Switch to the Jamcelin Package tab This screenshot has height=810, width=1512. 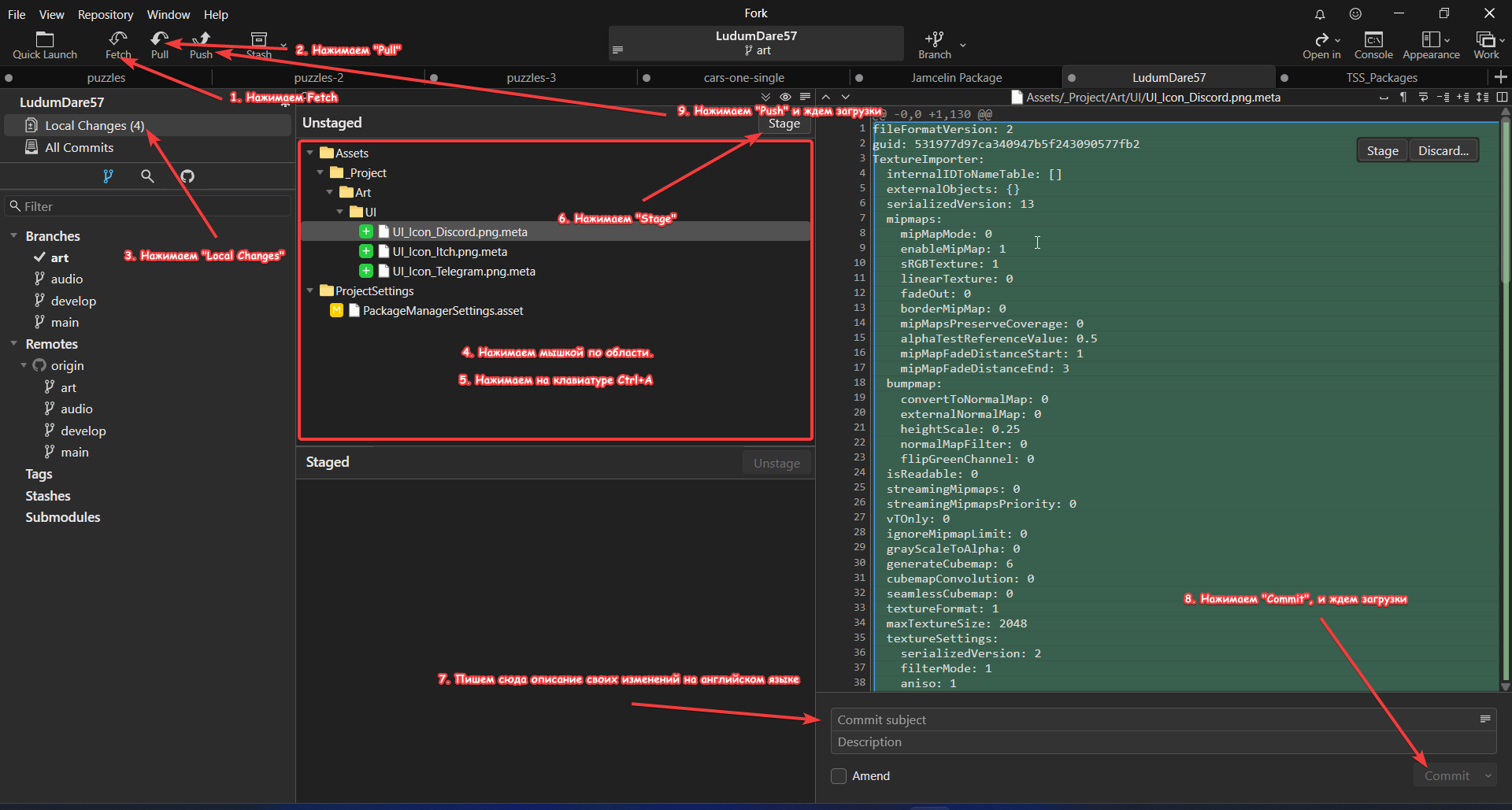(x=956, y=78)
